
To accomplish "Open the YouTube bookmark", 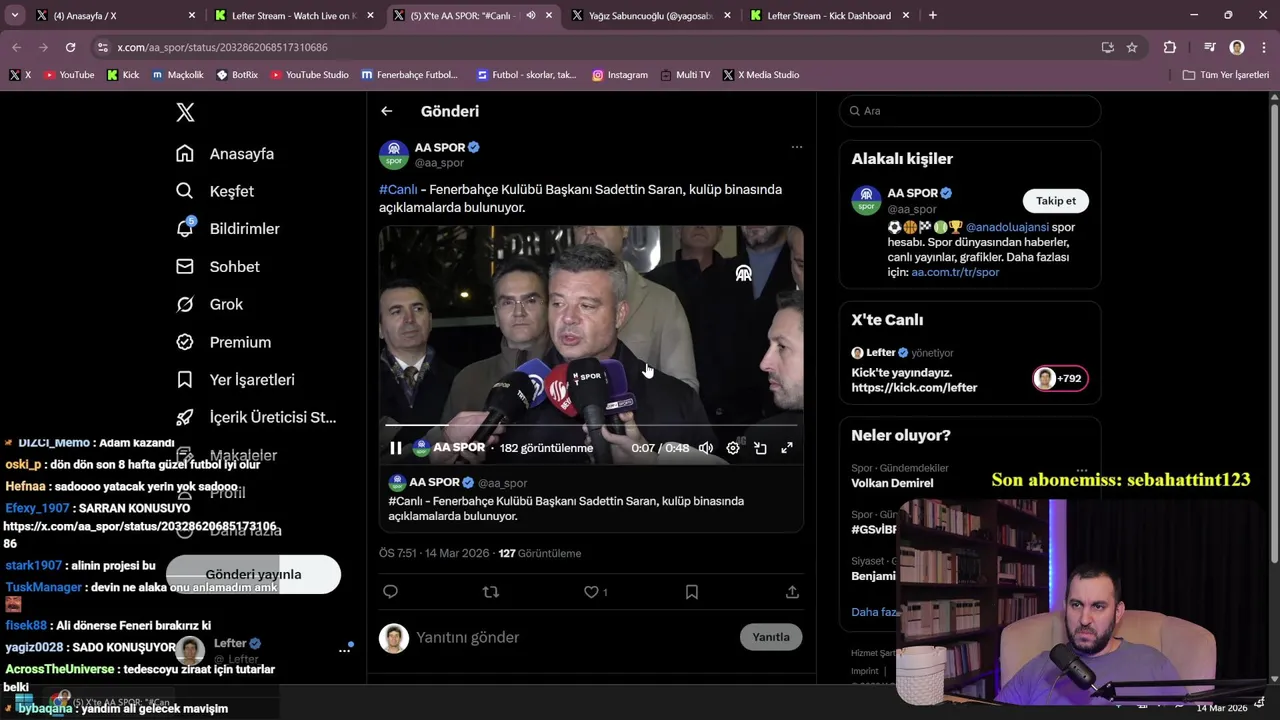I will pyautogui.click(x=69, y=75).
